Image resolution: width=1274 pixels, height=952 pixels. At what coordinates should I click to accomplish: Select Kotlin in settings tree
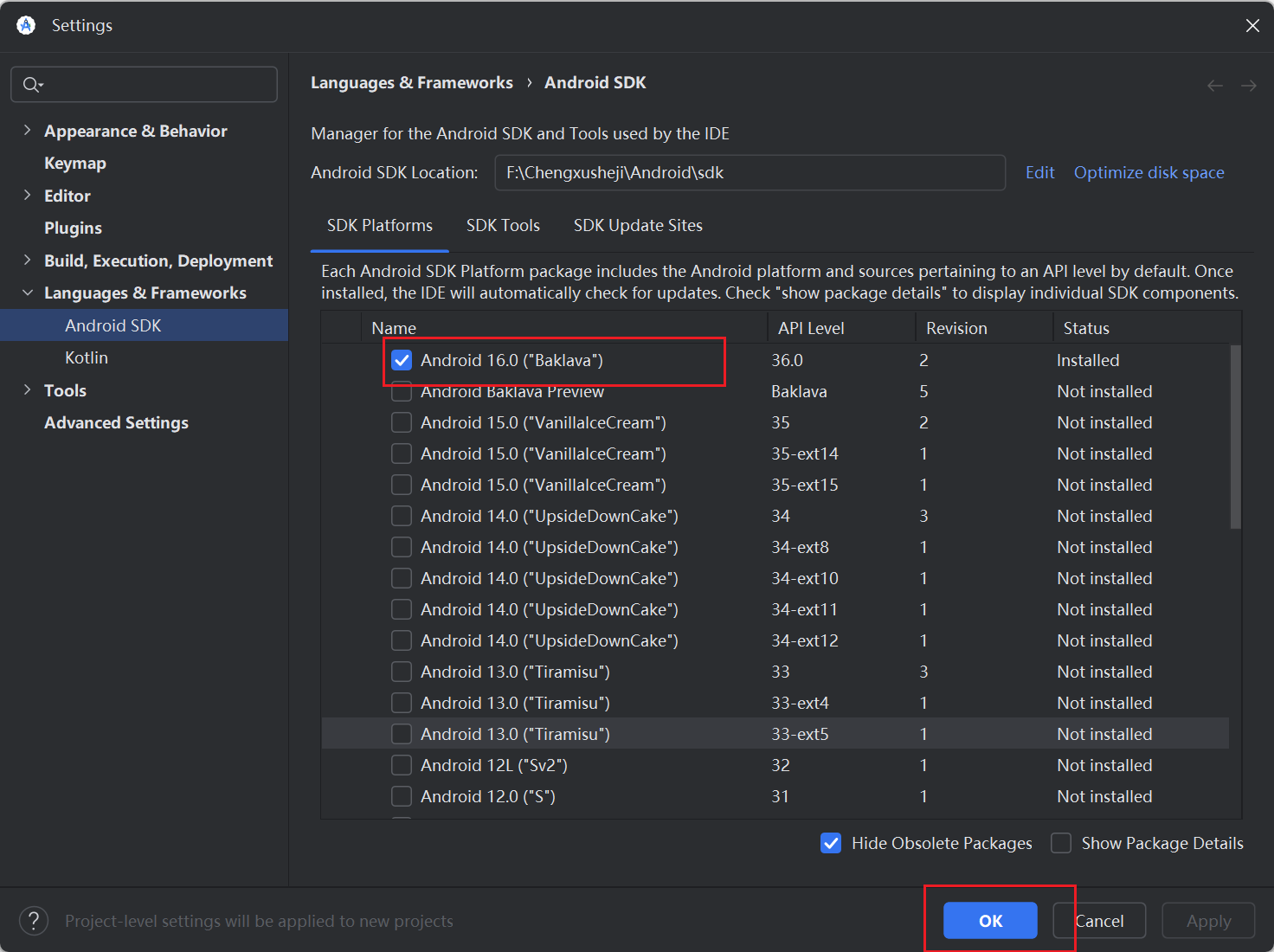[x=87, y=357]
